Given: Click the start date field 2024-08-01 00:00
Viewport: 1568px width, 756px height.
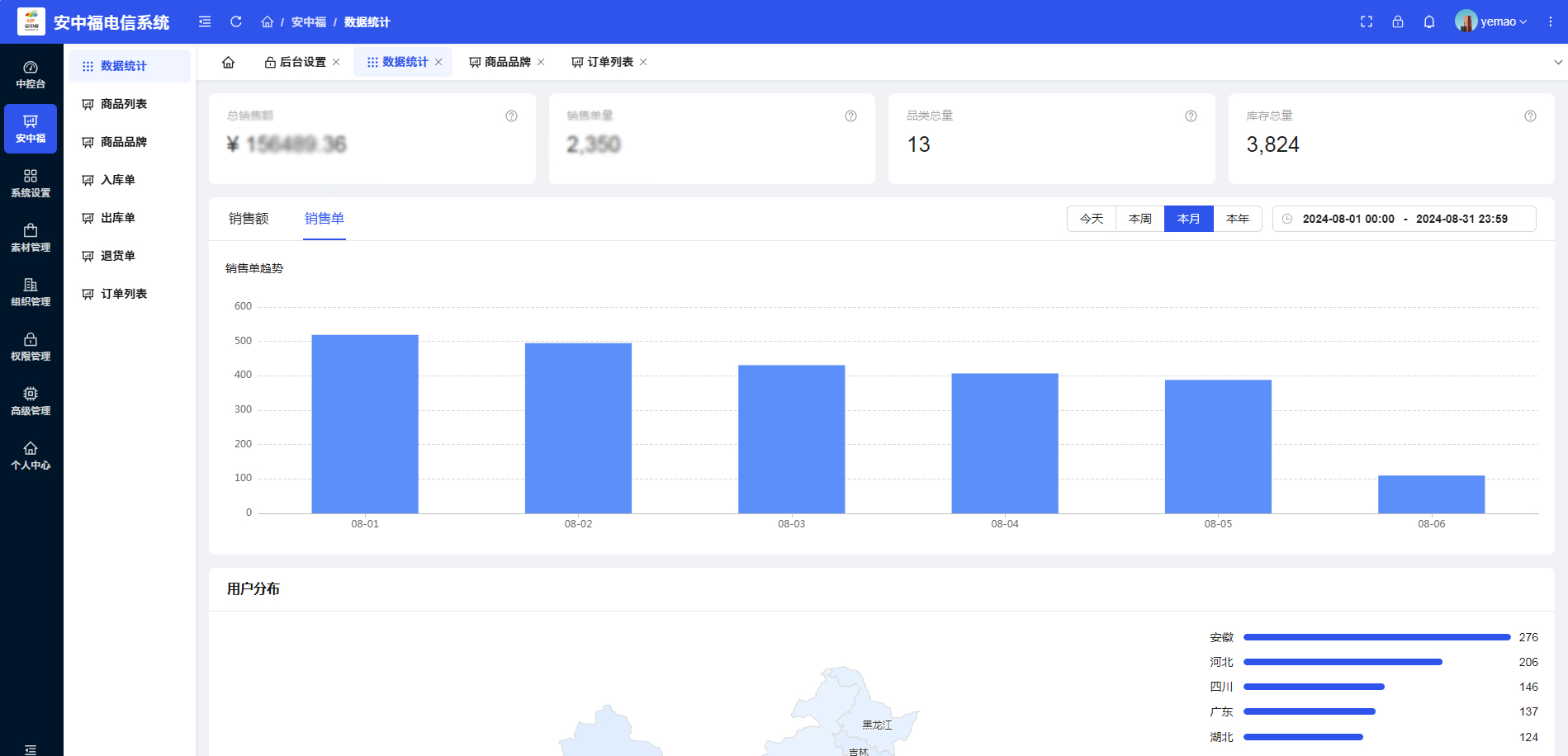Looking at the screenshot, I should point(1348,219).
